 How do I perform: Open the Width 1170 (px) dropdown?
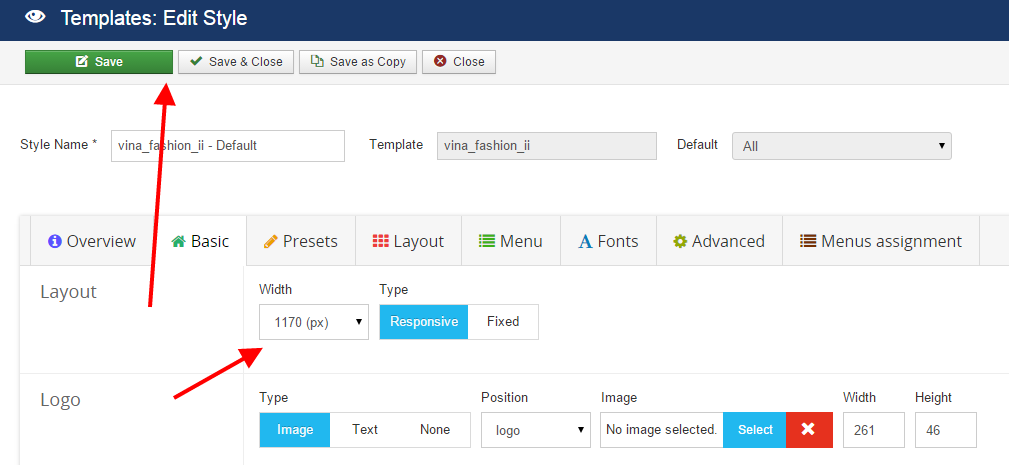pos(313,322)
